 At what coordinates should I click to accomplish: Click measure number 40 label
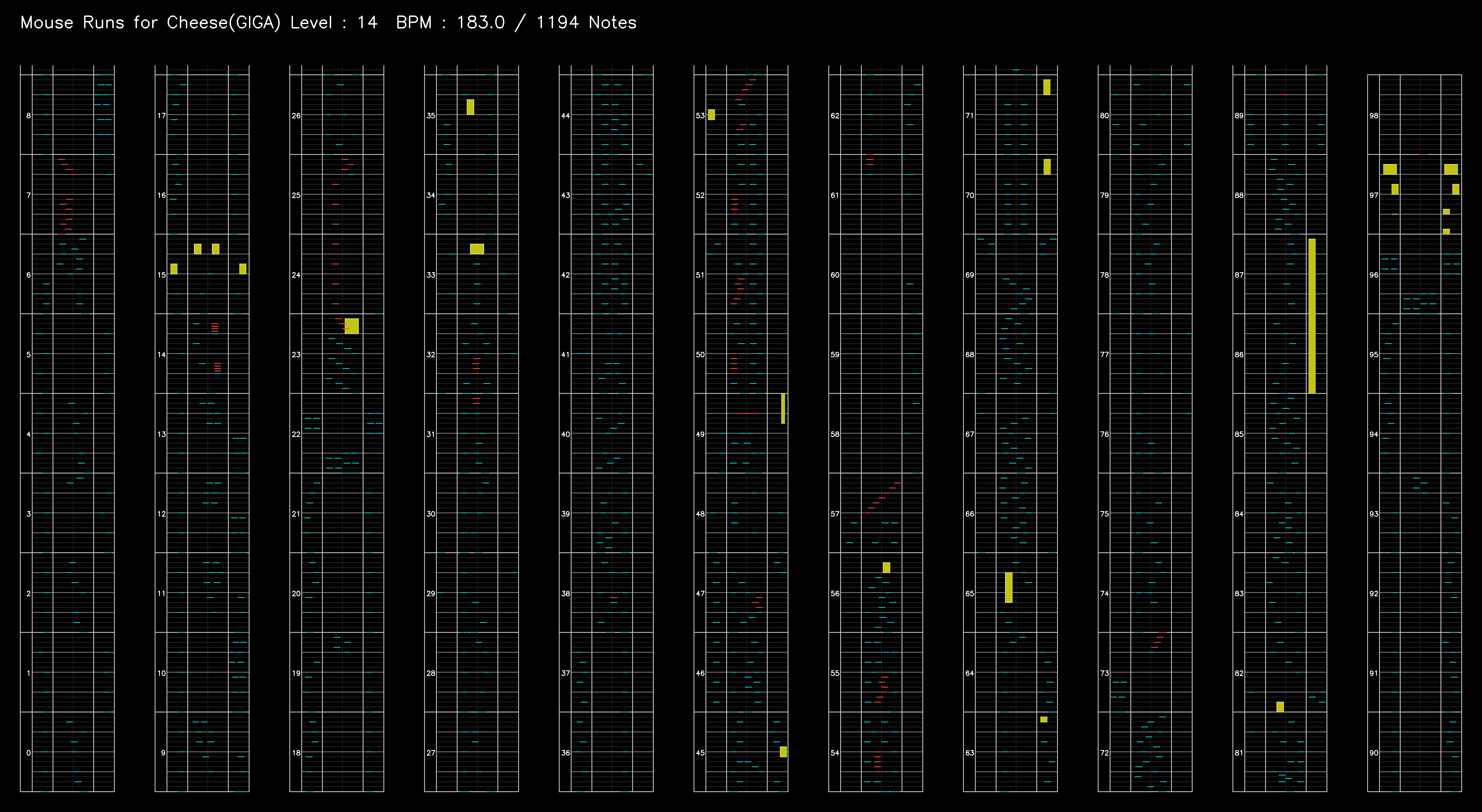(565, 434)
